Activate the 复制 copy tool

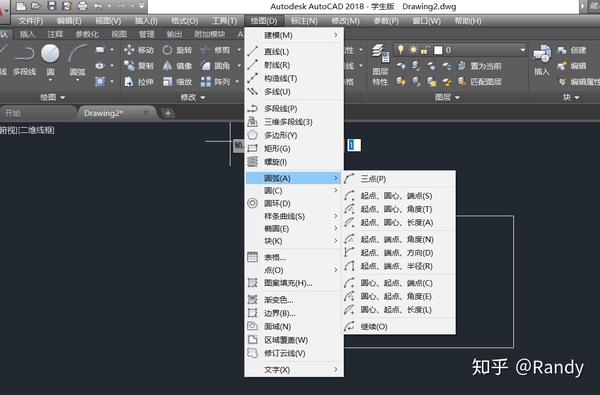pyautogui.click(x=139, y=66)
